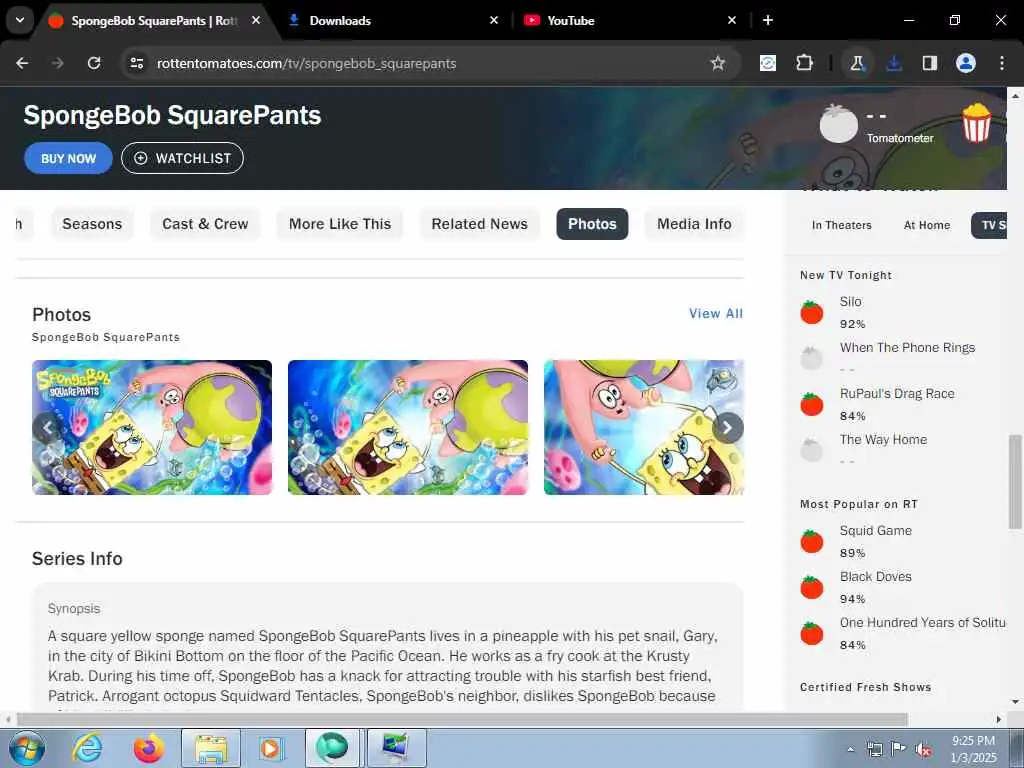Open When The Phone Rings link
Image resolution: width=1024 pixels, height=768 pixels.
click(907, 347)
